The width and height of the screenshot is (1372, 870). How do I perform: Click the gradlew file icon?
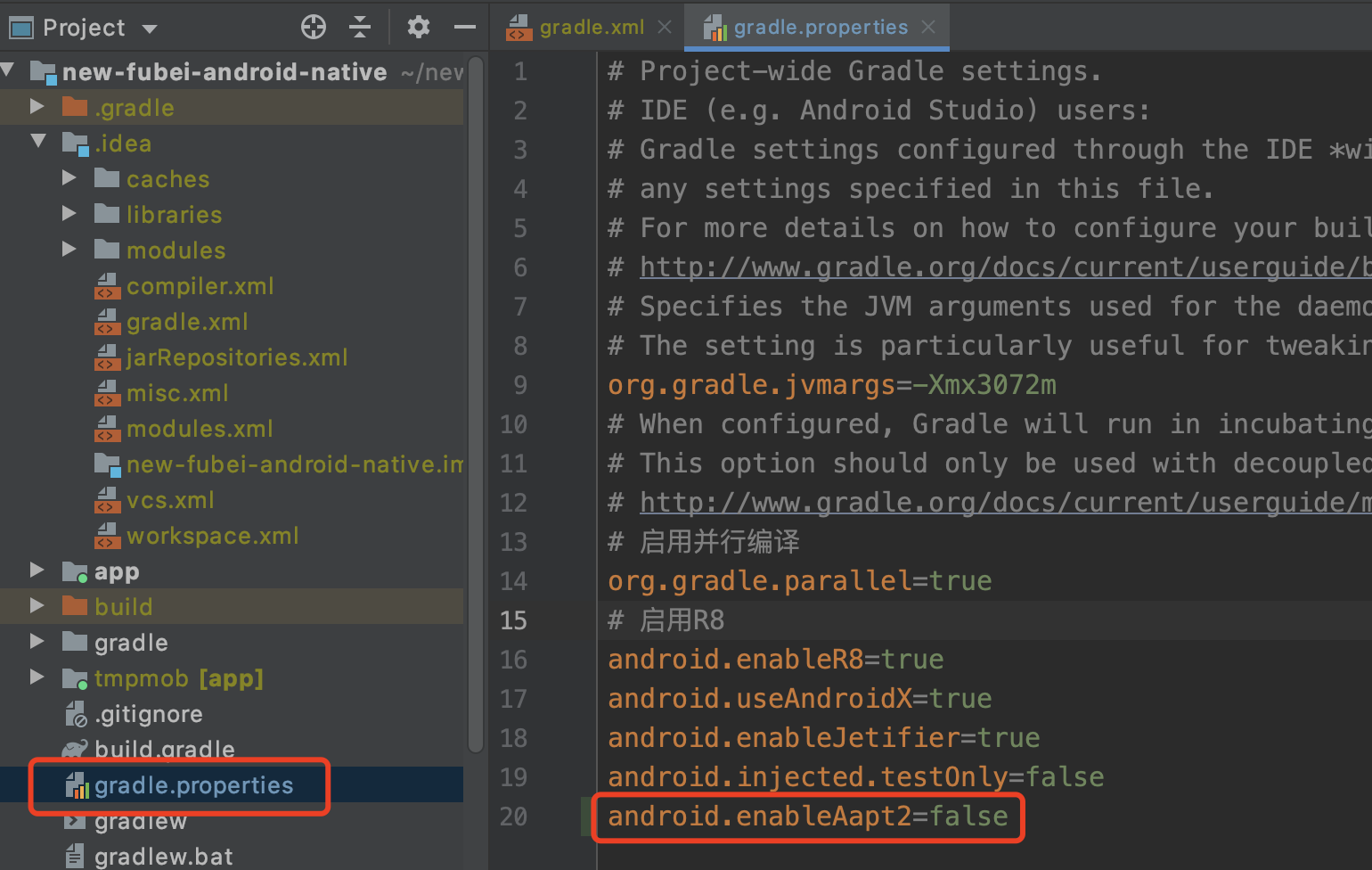click(x=76, y=821)
